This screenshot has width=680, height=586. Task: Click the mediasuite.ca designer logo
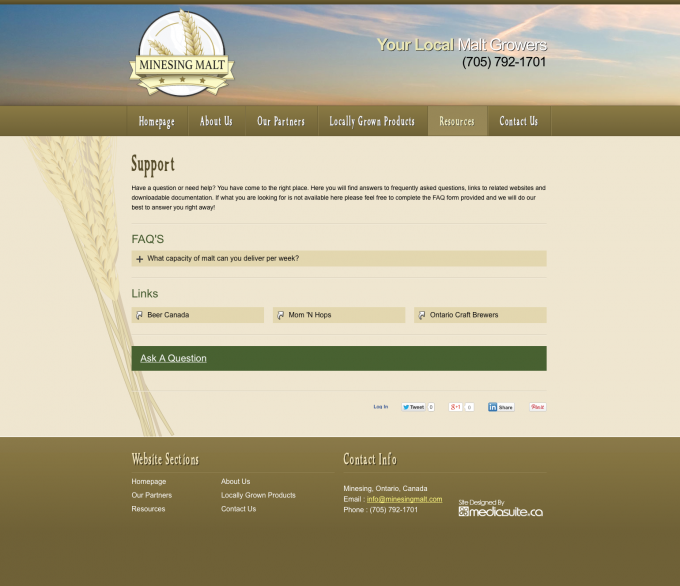500,510
